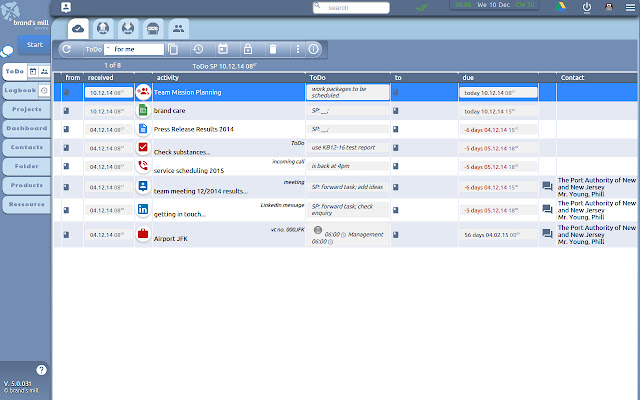The image size is (640, 400).
Task: Click due date 'today 10.12.14 08' field
Action: click(x=498, y=93)
